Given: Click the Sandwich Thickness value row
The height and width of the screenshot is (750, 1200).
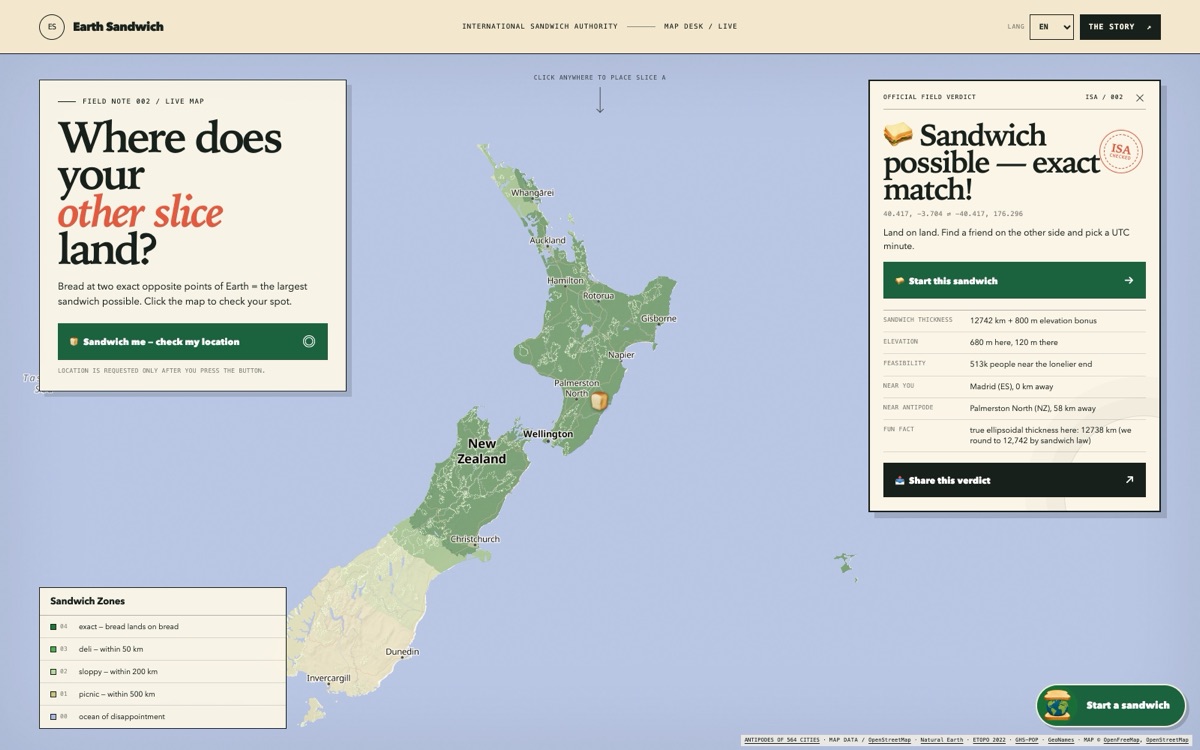Looking at the screenshot, I should [x=1014, y=321].
